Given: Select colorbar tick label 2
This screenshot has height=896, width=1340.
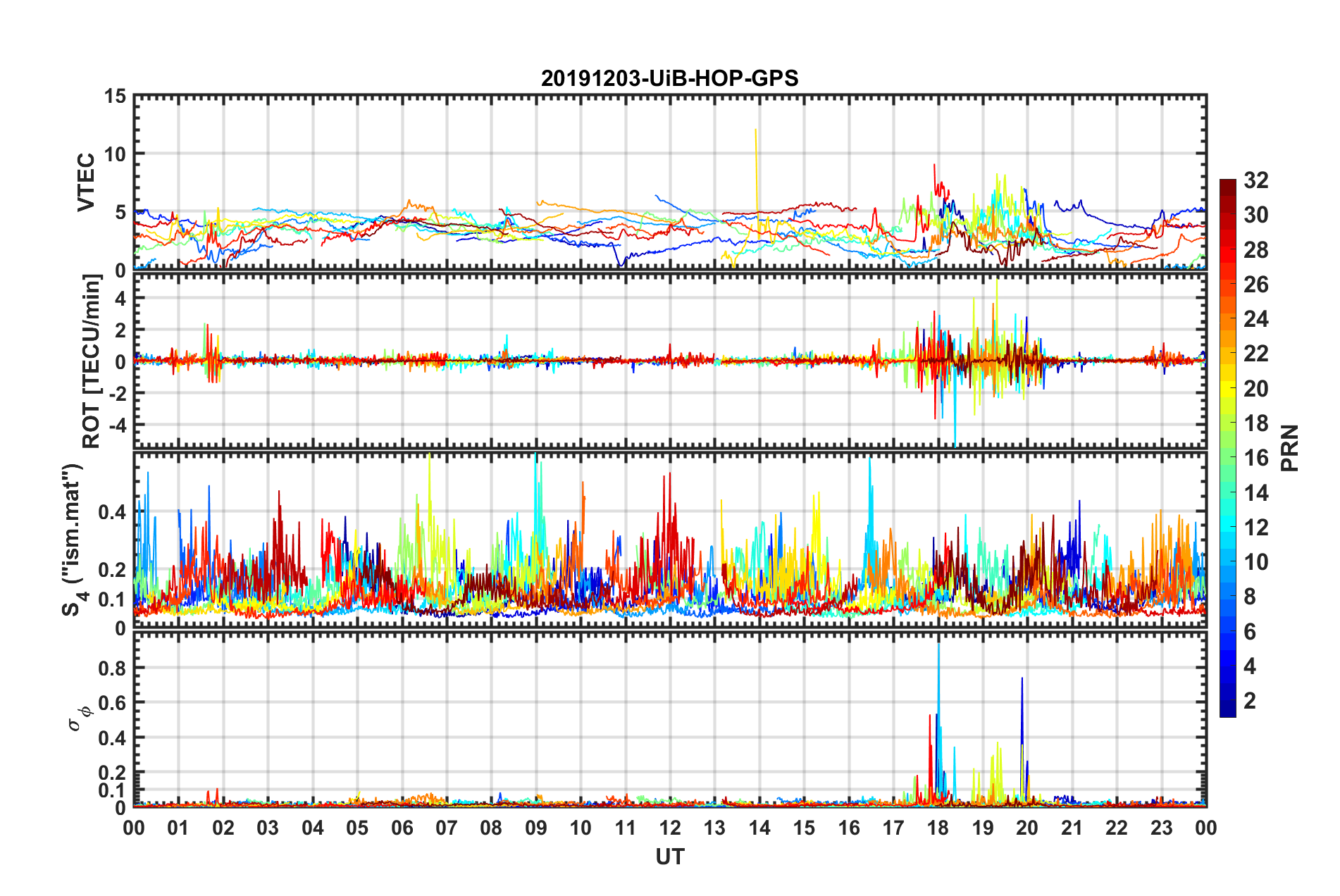Looking at the screenshot, I should (1250, 701).
